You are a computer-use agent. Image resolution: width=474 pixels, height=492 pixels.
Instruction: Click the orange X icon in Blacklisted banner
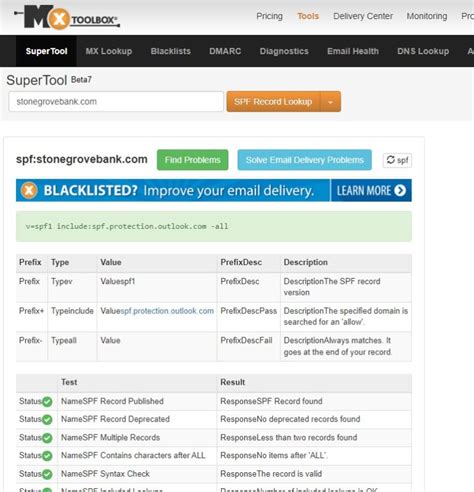[x=29, y=190]
